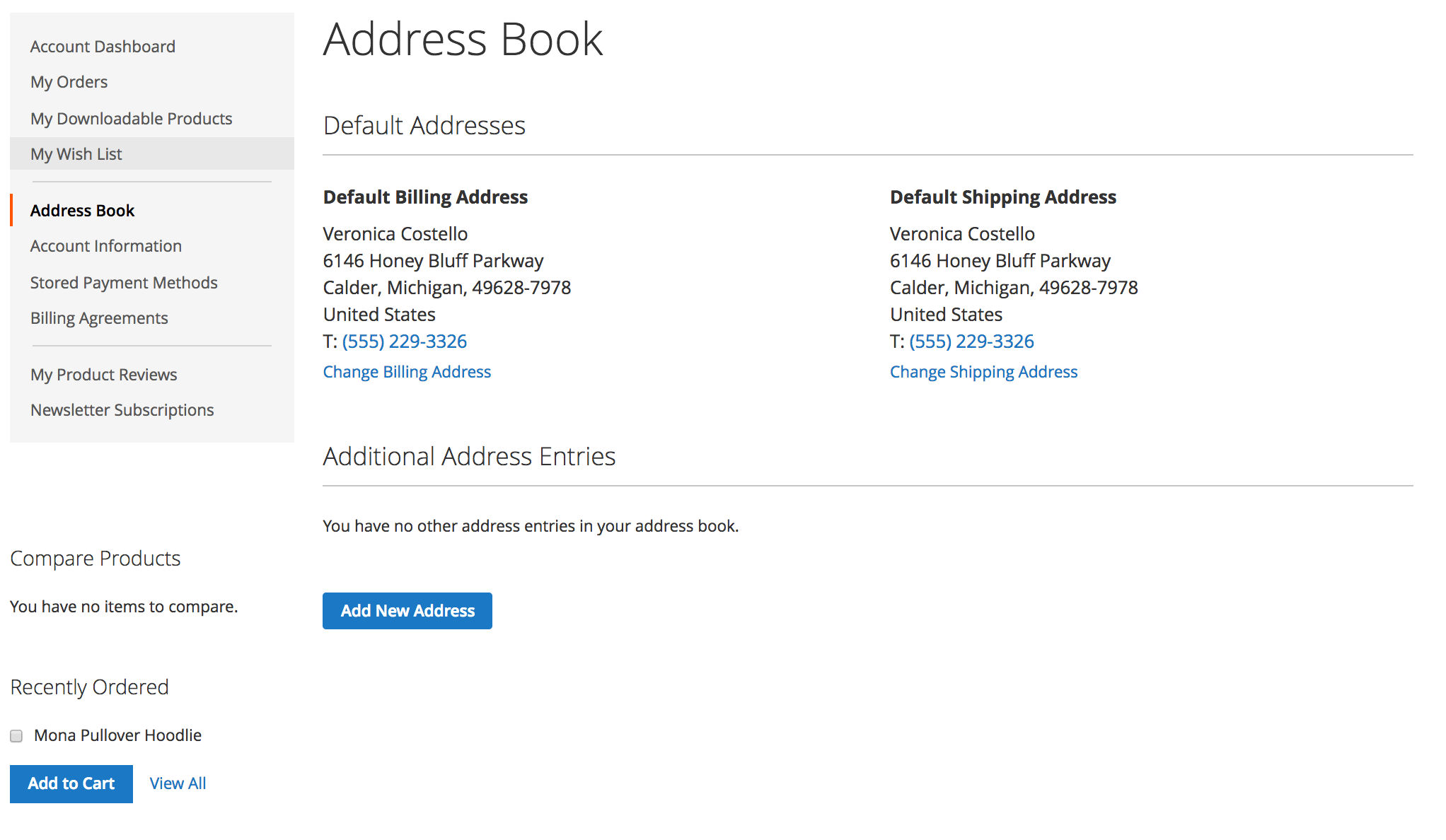Check the Mona Pullover Hoodlie checkbox
The height and width of the screenshot is (840, 1446).
pyautogui.click(x=16, y=736)
